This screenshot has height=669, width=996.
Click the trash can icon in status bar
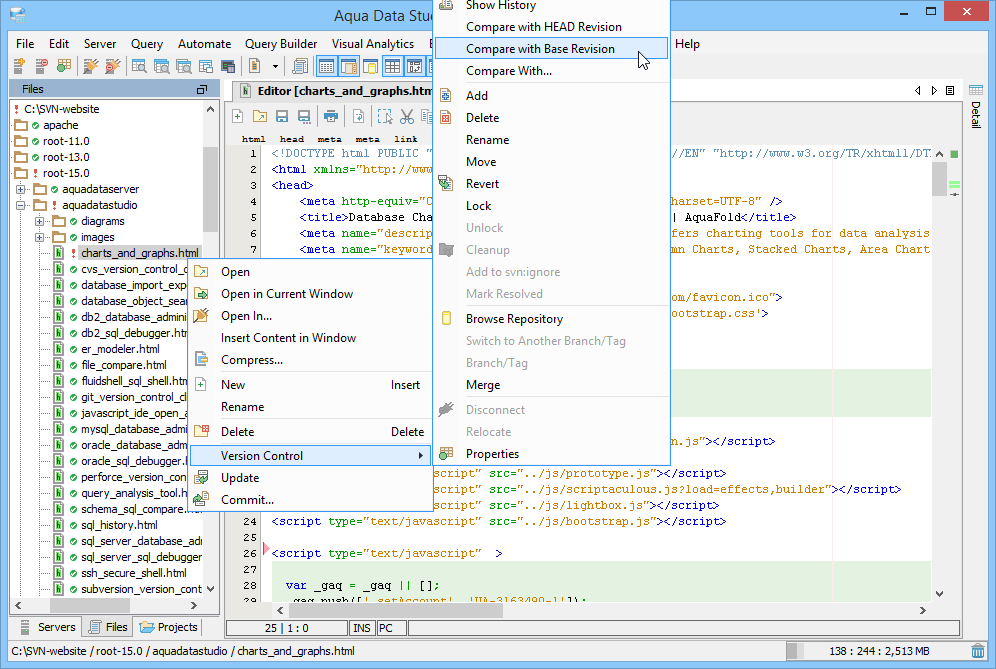point(978,651)
